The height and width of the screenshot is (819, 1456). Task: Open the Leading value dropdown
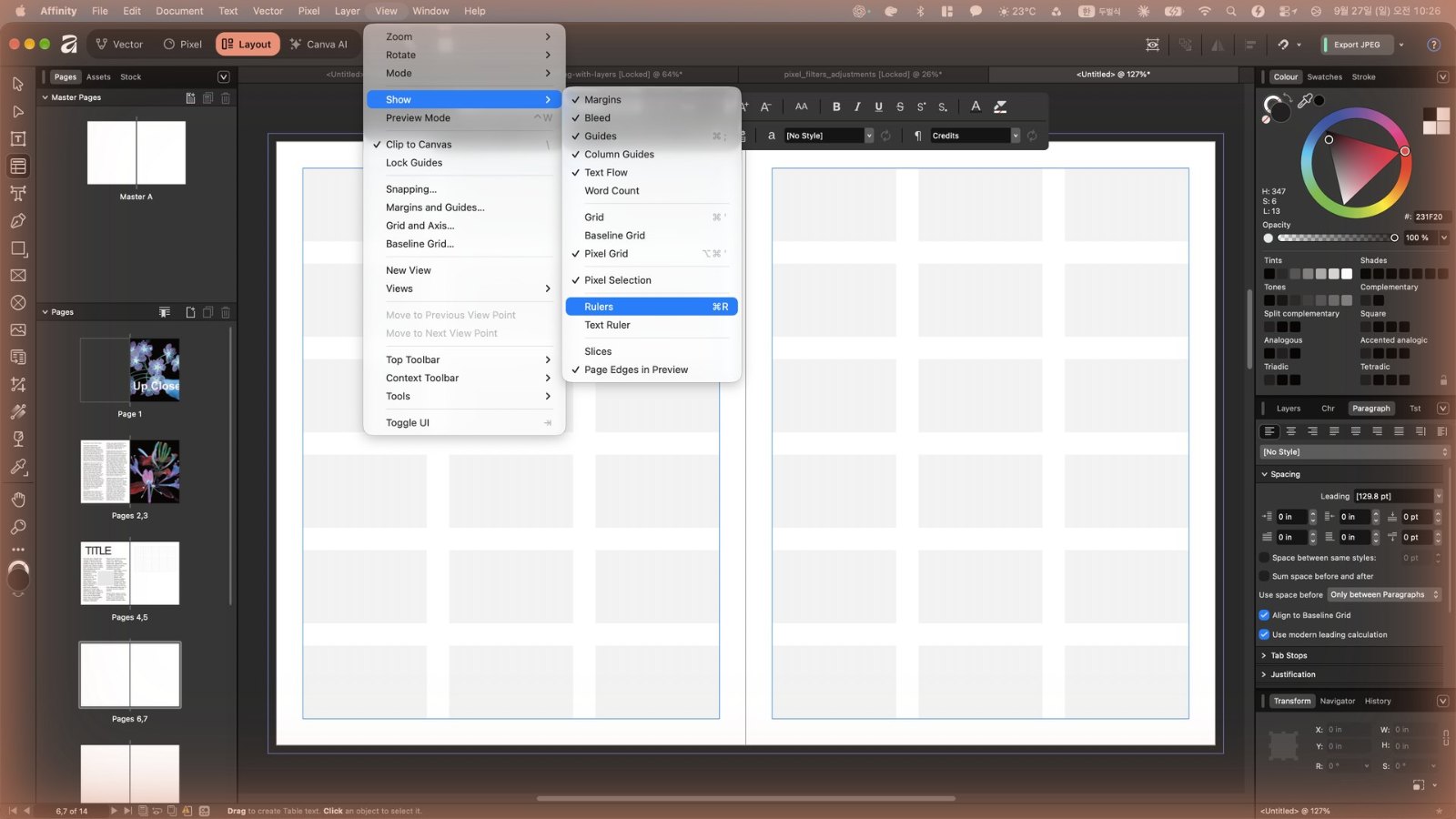[x=1438, y=496]
